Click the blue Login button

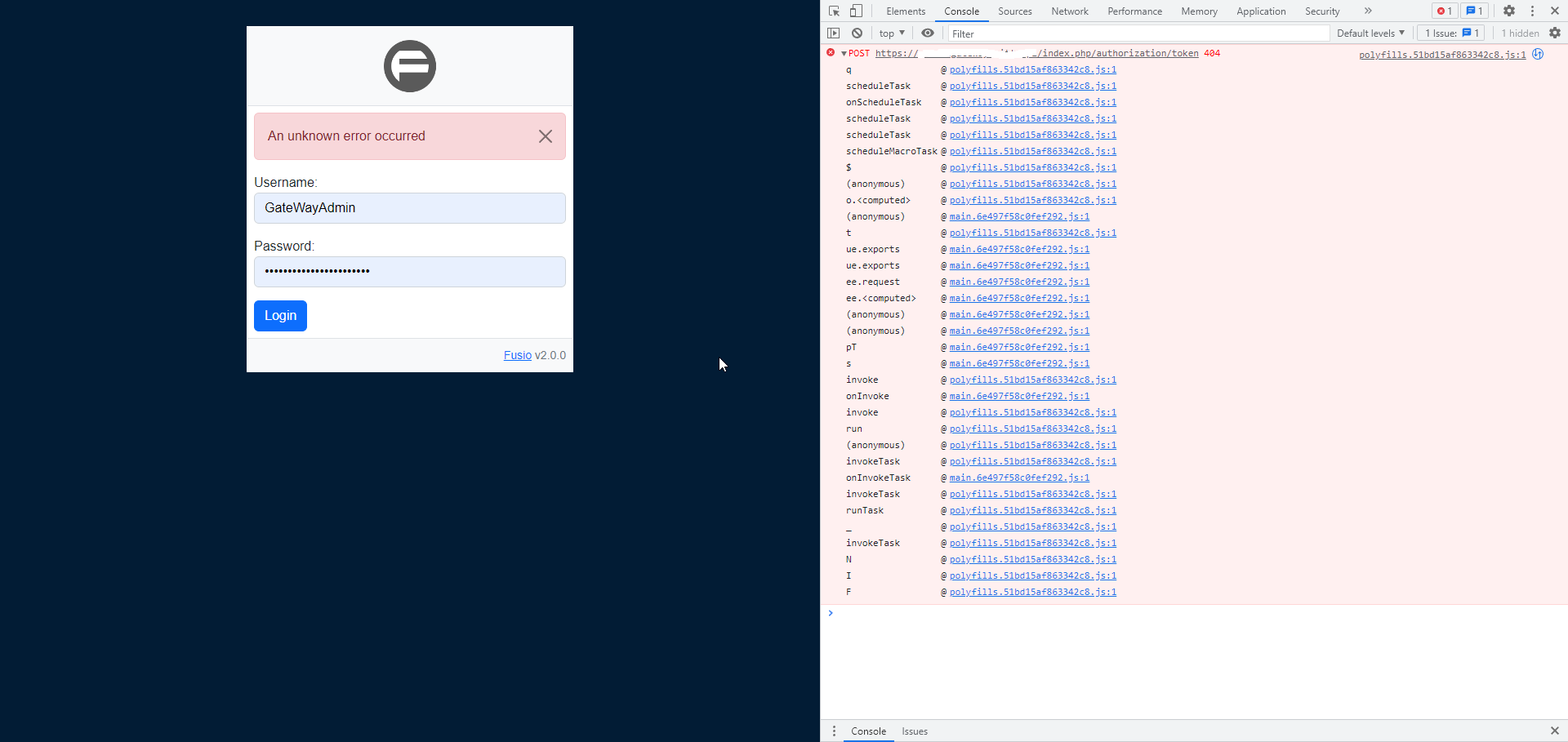pyautogui.click(x=280, y=316)
